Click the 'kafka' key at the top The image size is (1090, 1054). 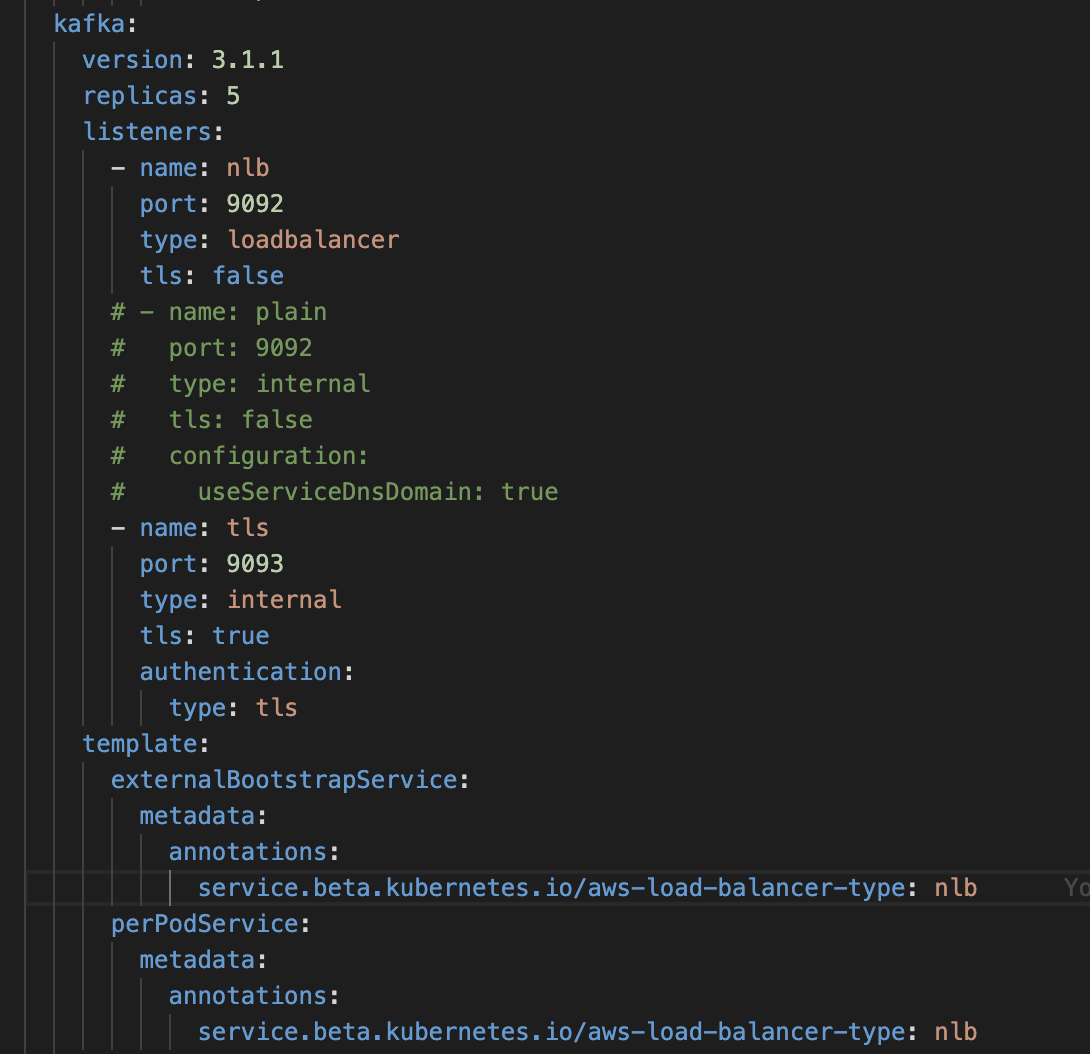[89, 24]
